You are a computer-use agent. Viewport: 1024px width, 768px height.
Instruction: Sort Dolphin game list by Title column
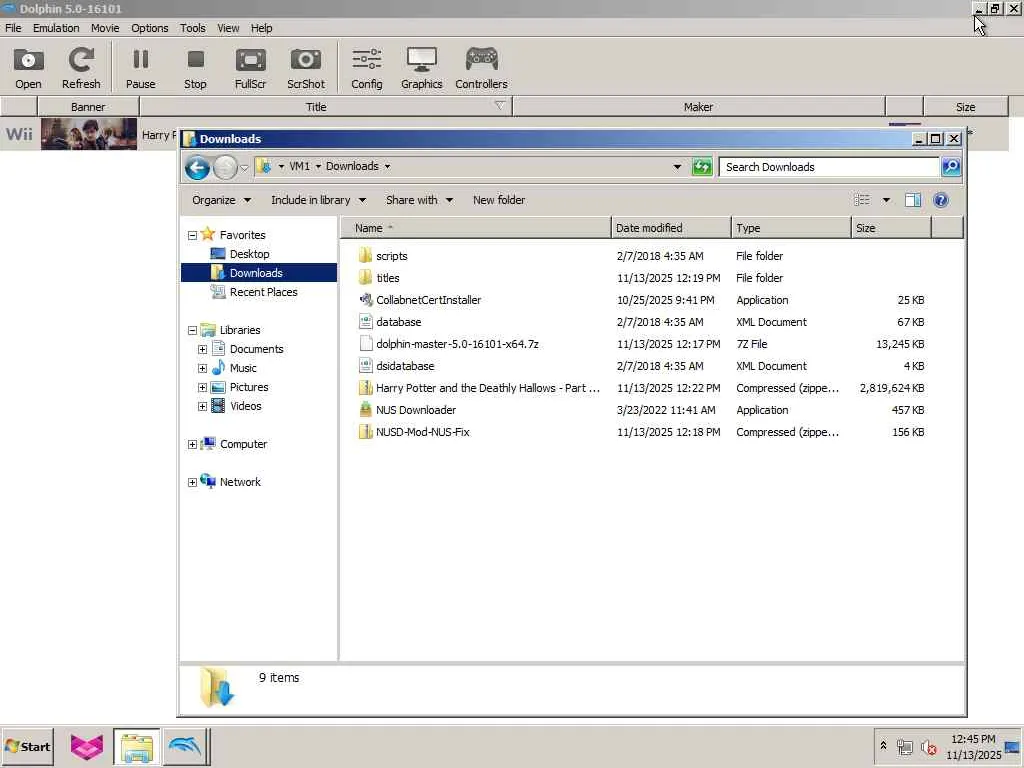[326, 106]
